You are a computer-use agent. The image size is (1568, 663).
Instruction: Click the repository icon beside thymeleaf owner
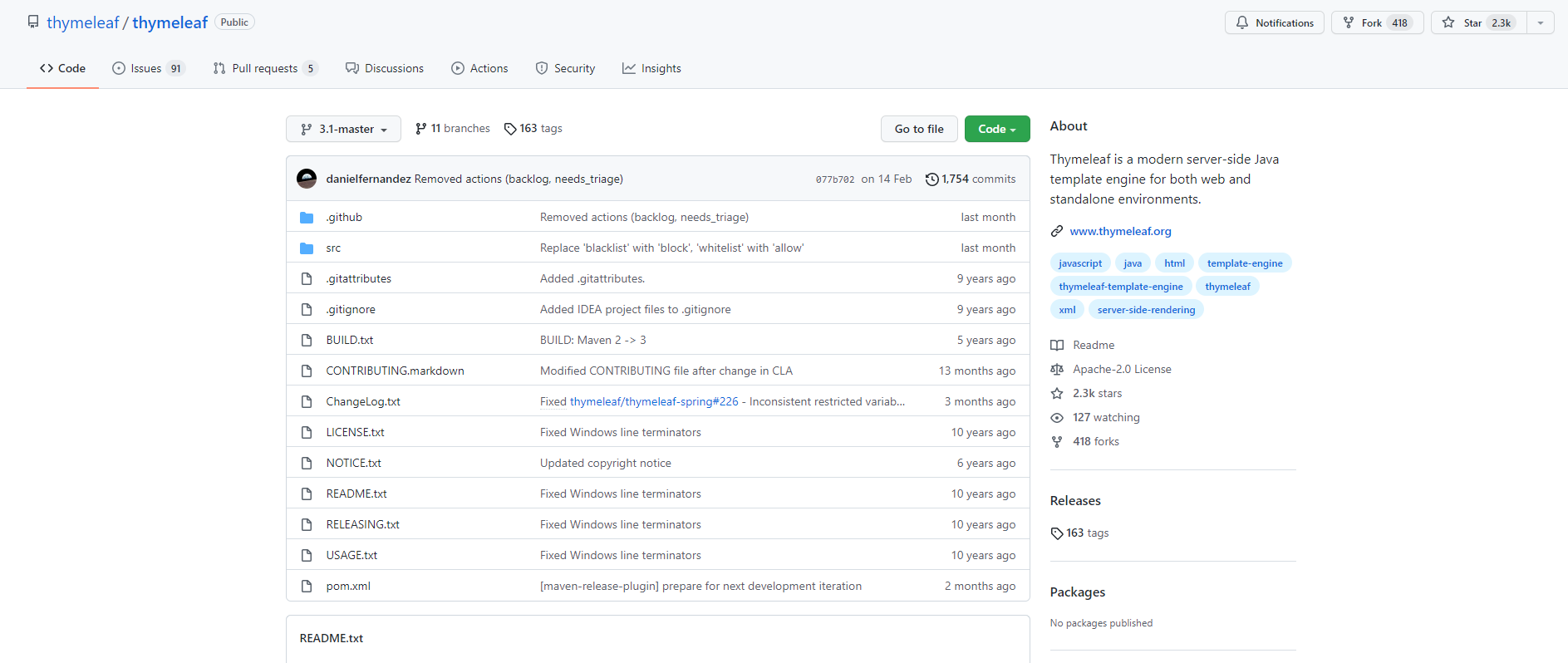(x=33, y=22)
